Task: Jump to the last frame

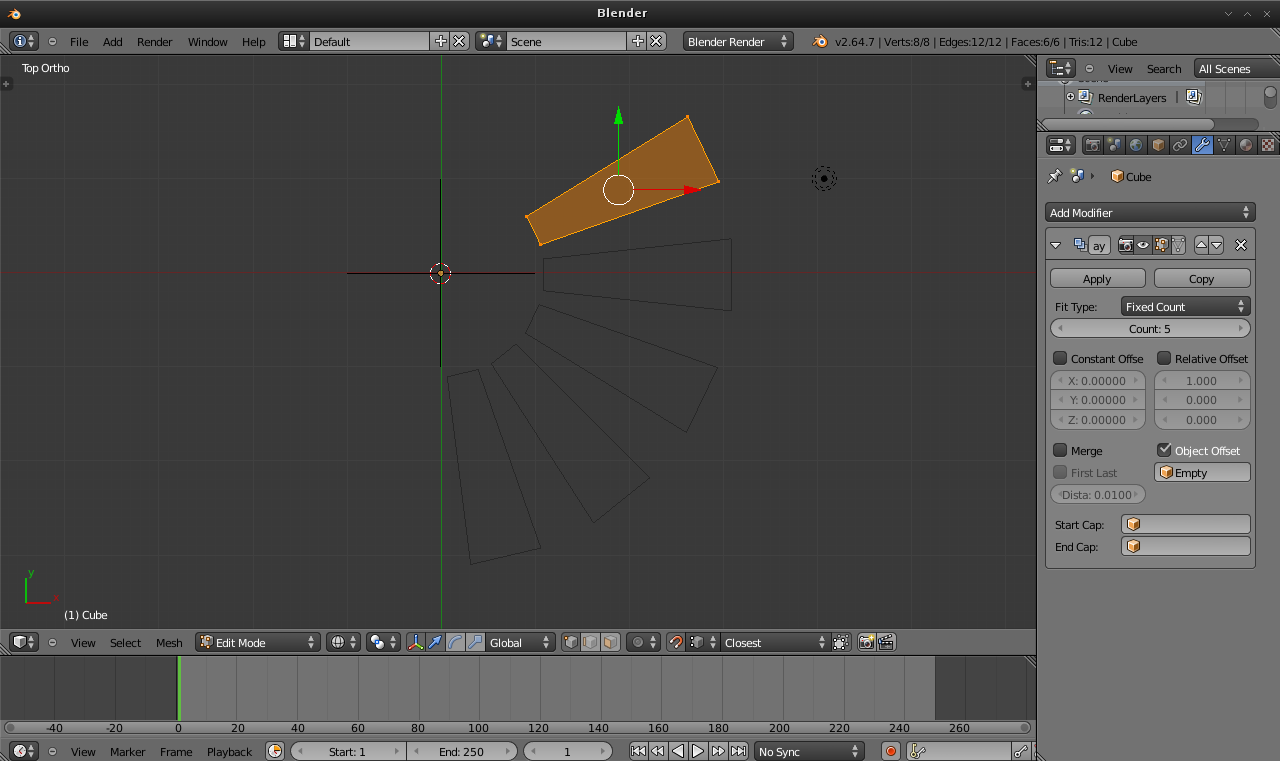Action: point(738,751)
